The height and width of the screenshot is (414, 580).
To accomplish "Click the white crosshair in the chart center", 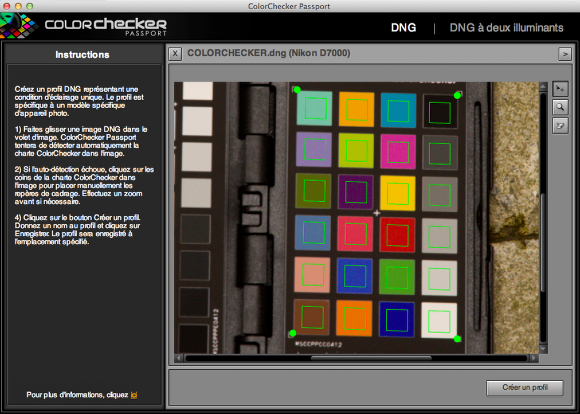I will [x=377, y=213].
